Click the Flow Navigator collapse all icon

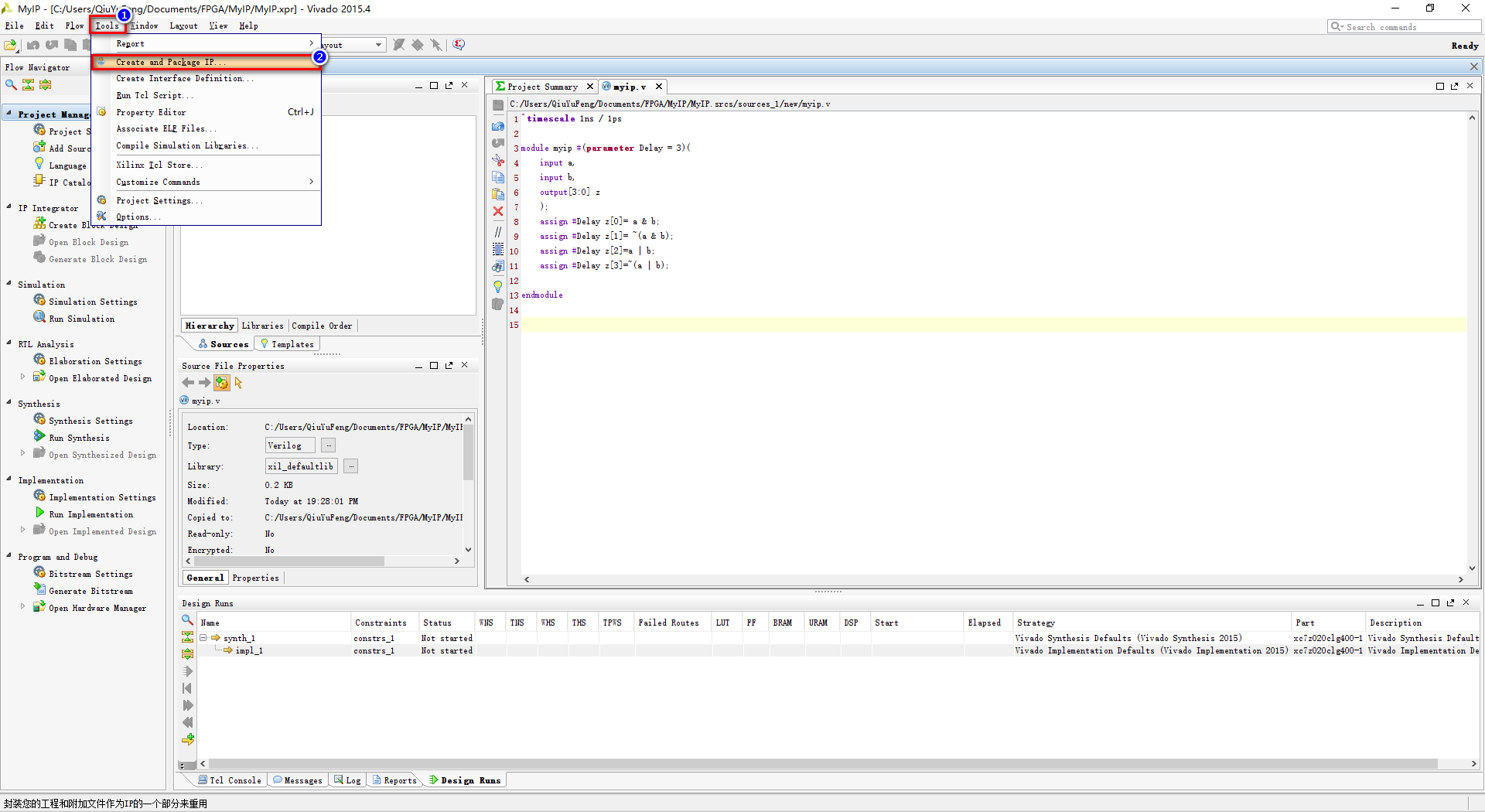pos(29,85)
